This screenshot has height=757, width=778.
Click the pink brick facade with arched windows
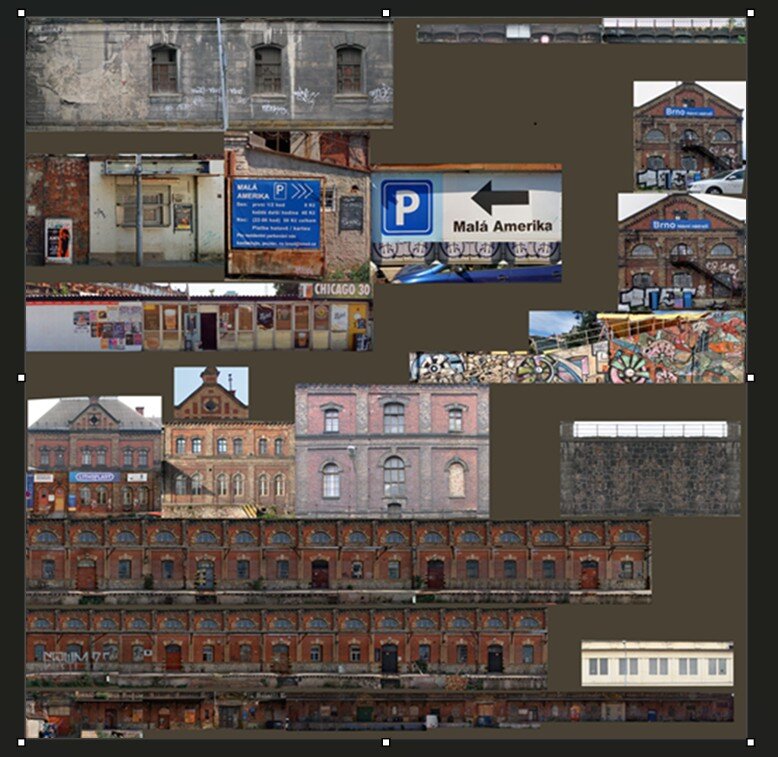[x=392, y=451]
